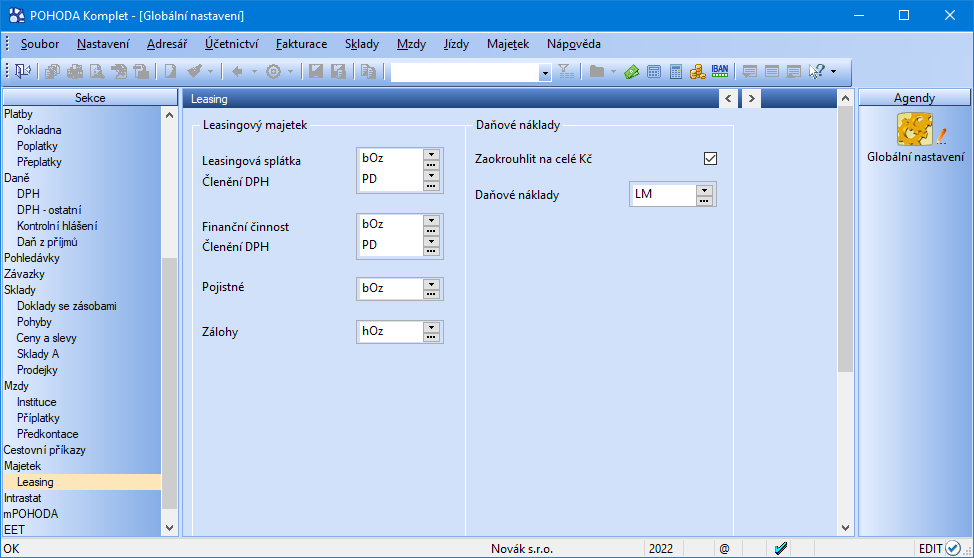This screenshot has width=974, height=558.
Task: Click the first floppy-disk save icon
Action: tap(316, 71)
